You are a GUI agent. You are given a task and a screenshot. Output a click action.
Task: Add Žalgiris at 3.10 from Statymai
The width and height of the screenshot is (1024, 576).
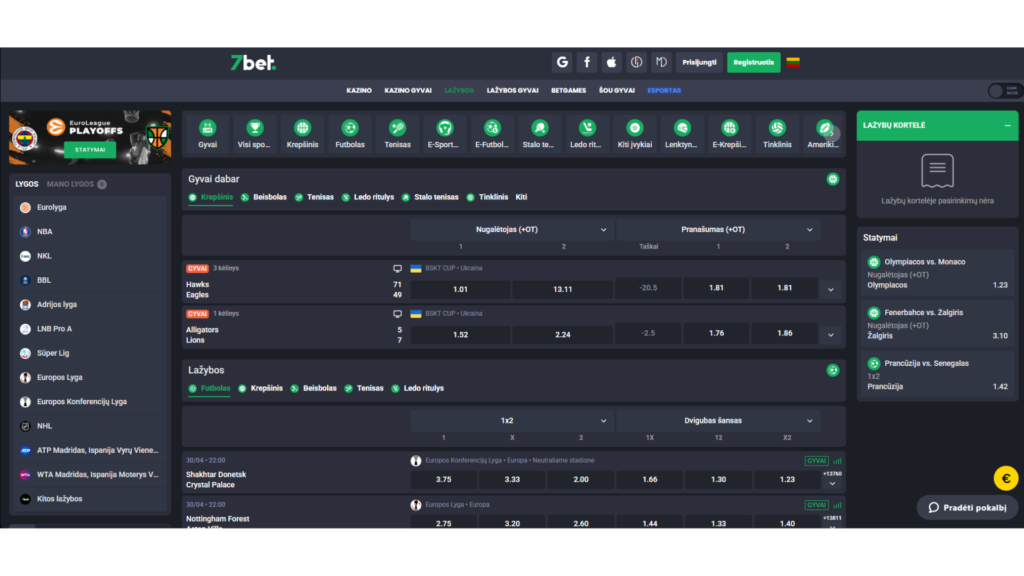[936, 324]
